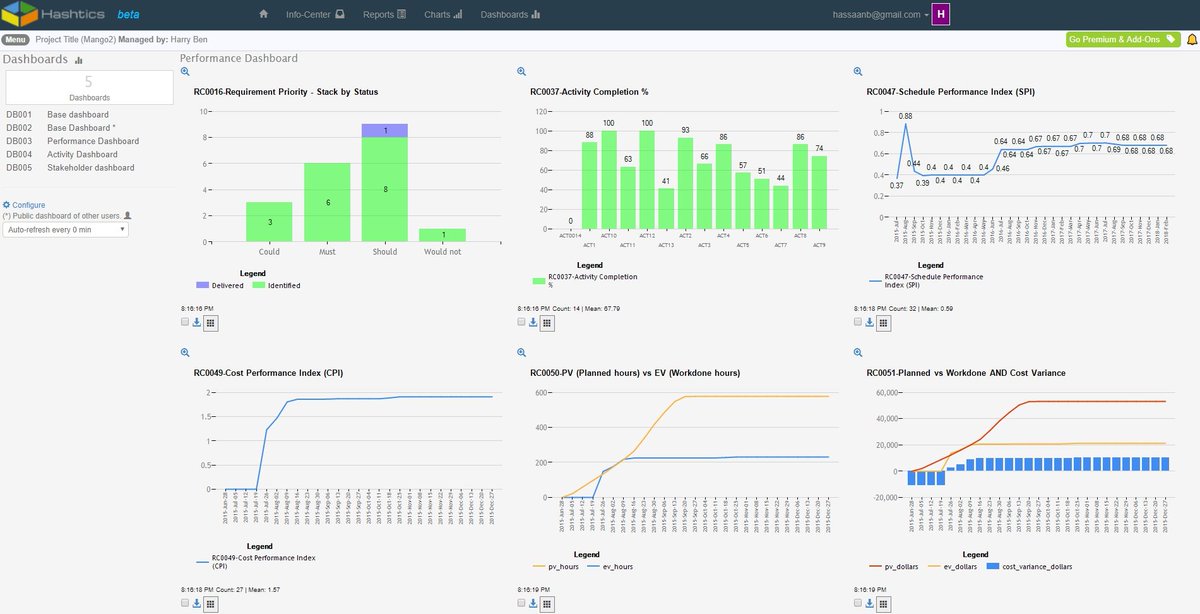The image size is (1200, 614).
Task: Show data grid for RC0016 chart
Action: click(211, 322)
